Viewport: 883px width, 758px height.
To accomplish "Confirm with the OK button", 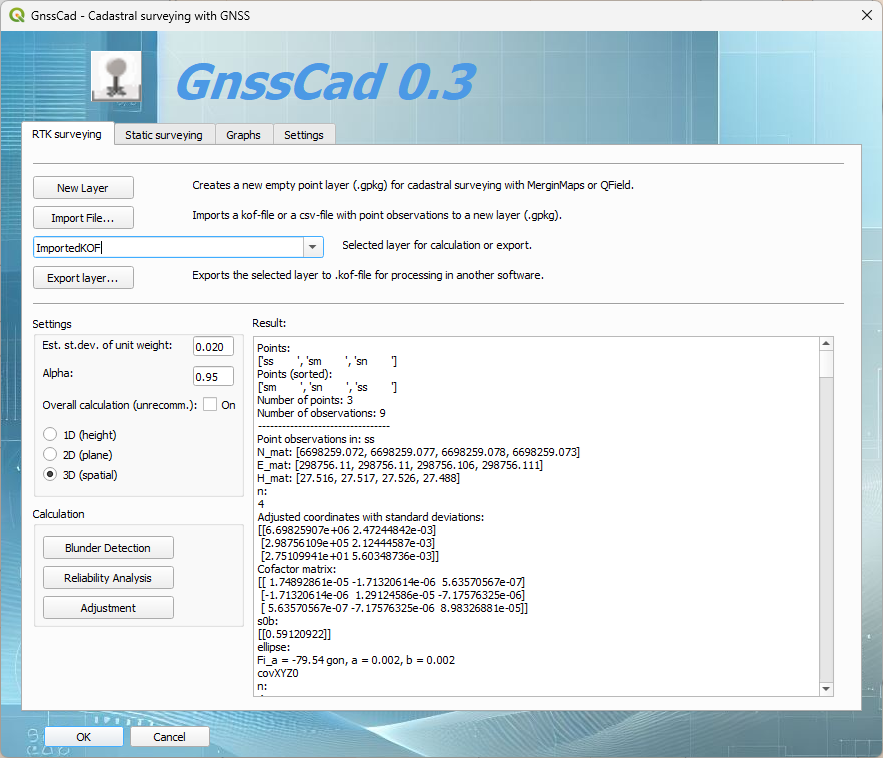I will 83,737.
